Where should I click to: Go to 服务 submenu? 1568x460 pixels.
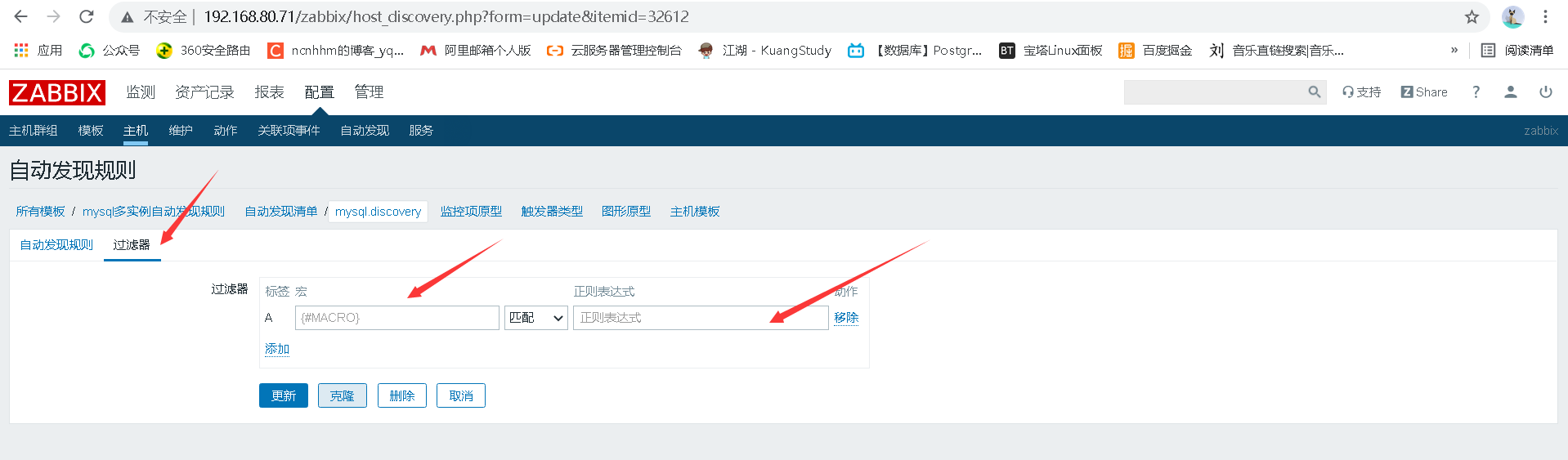421,131
